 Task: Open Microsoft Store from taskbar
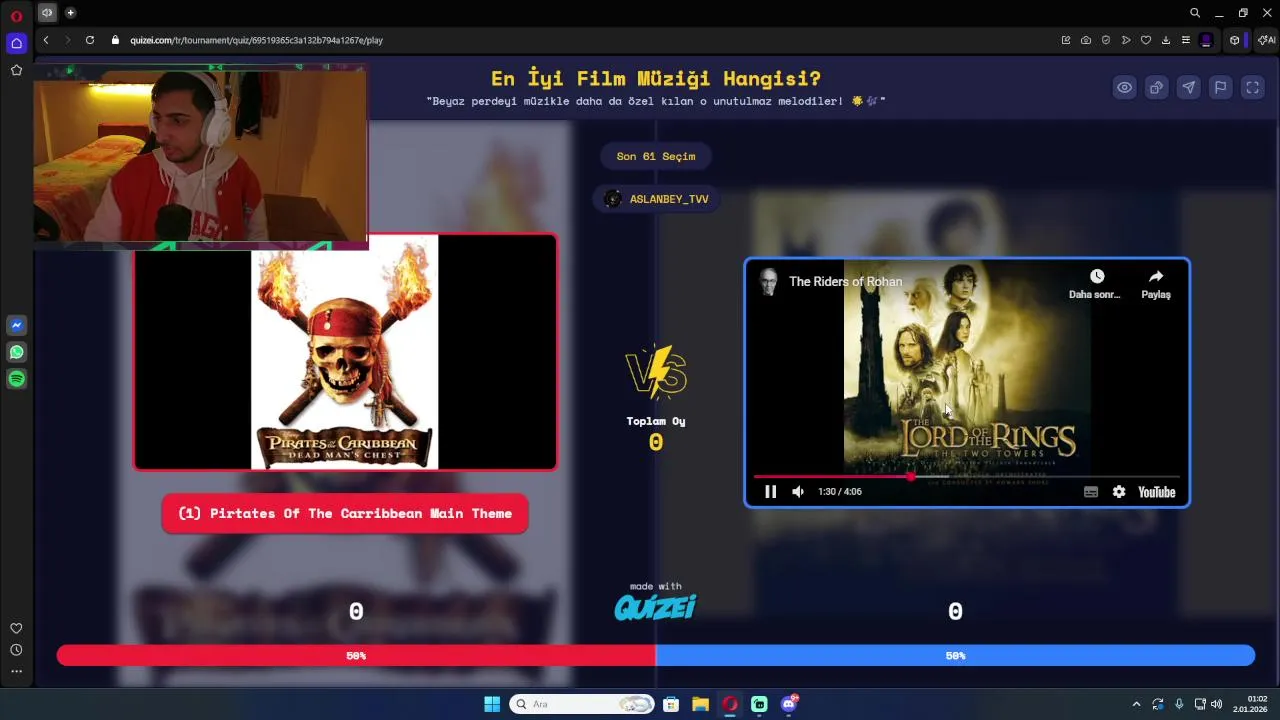pyautogui.click(x=671, y=704)
